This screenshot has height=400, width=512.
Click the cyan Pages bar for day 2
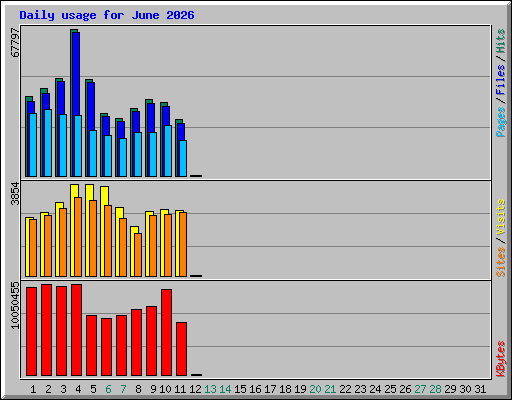(48, 143)
